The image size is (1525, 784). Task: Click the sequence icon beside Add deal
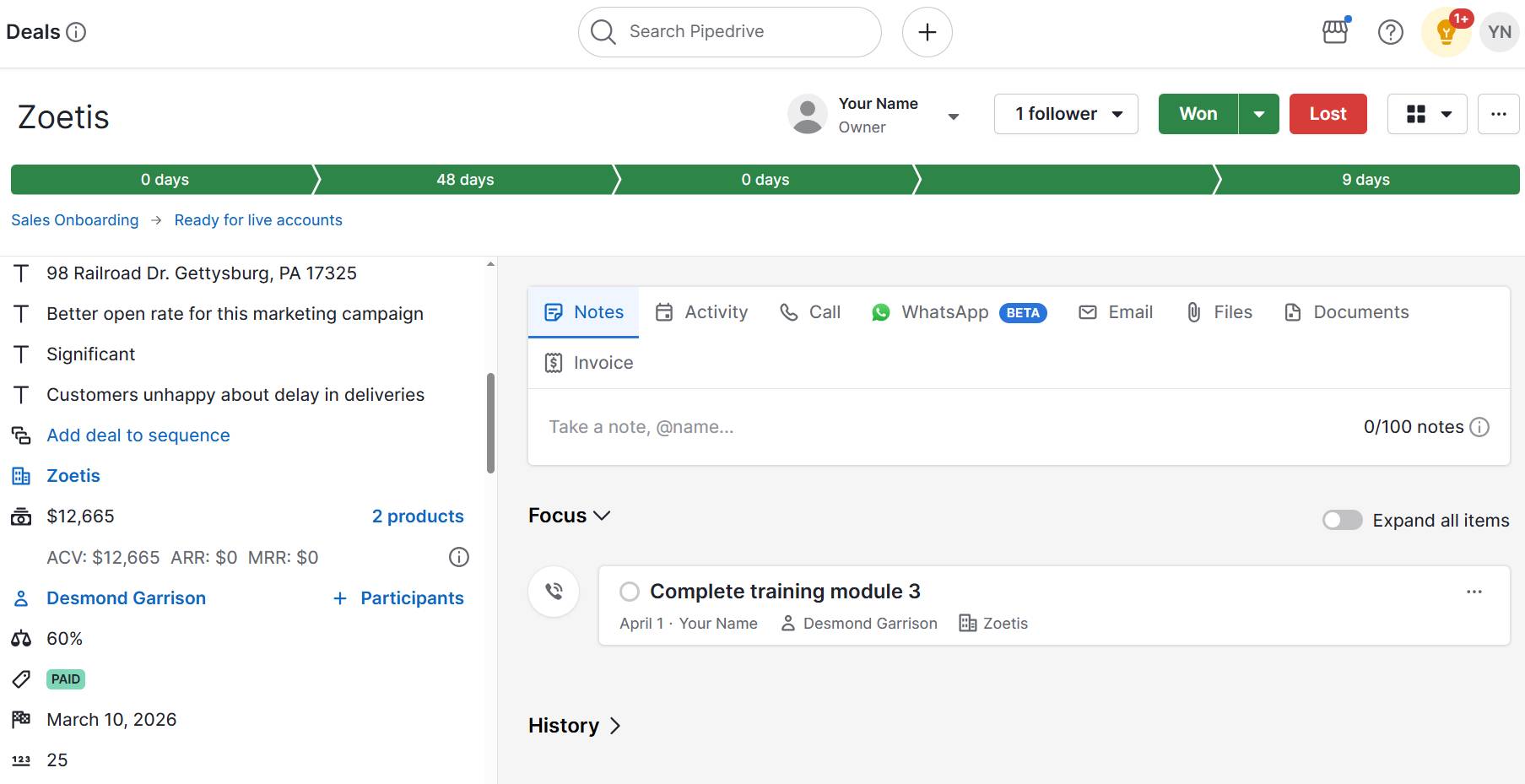click(x=21, y=435)
